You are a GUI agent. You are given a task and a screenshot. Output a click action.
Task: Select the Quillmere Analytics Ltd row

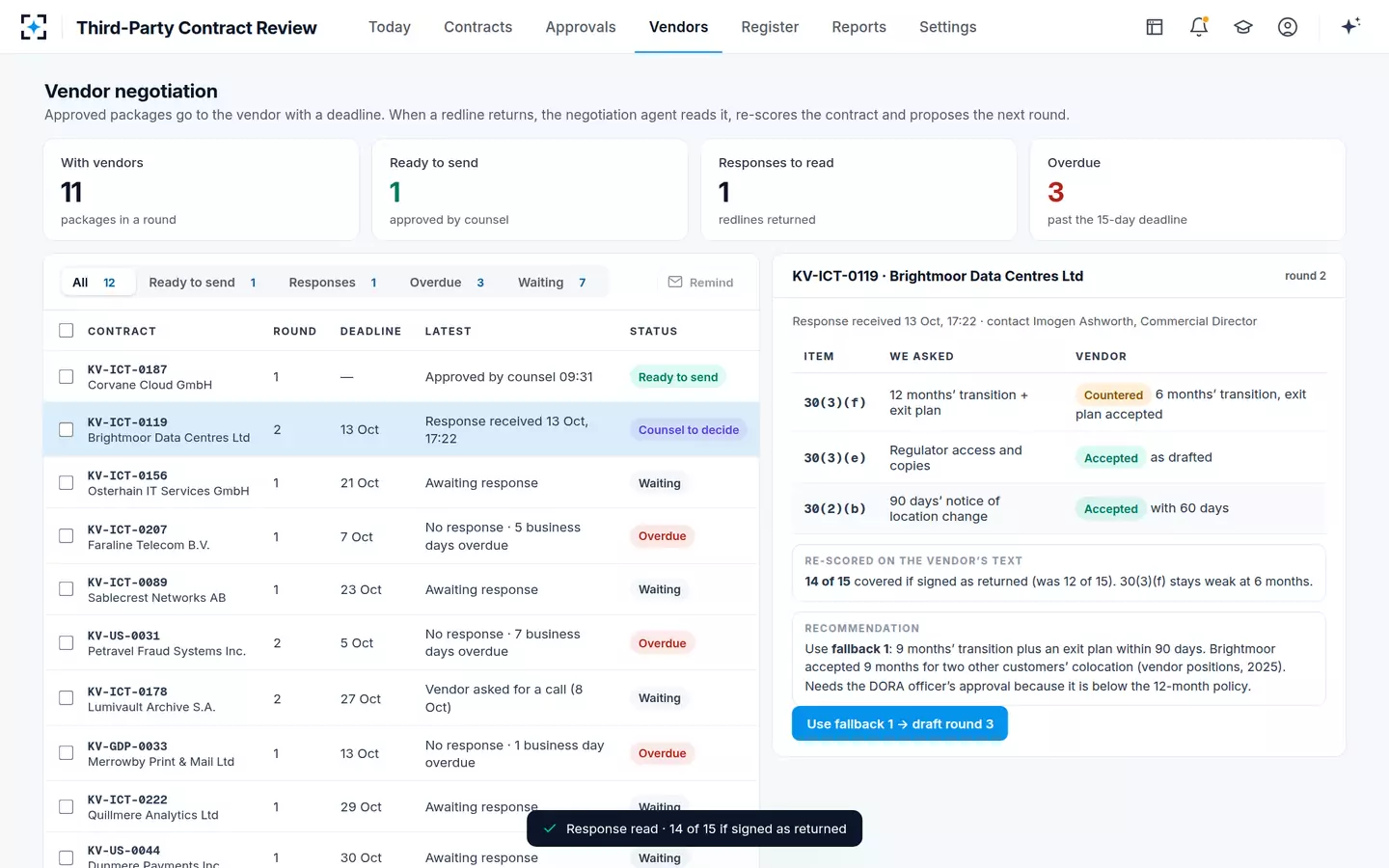(401, 807)
